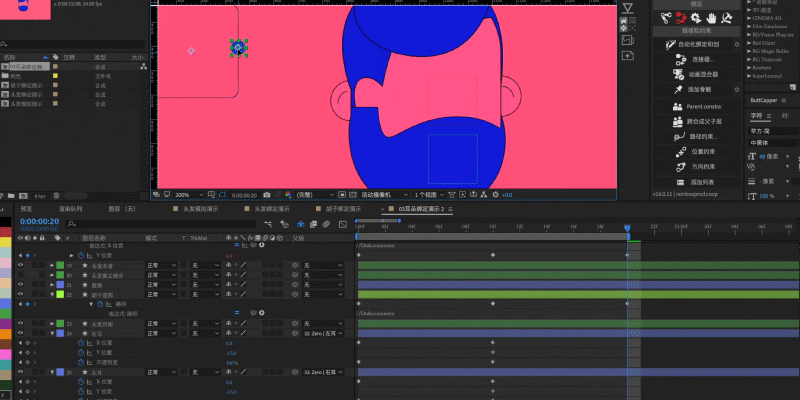Switch to 预览 preview tab
Image resolution: width=800 pixels, height=400 pixels.
[x=26, y=209]
